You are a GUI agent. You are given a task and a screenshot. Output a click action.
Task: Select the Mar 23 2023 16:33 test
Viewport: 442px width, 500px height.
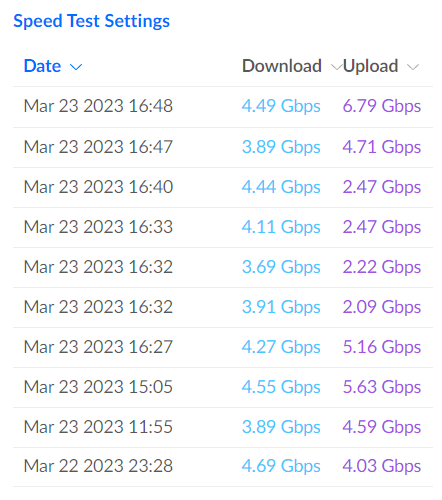223,227
